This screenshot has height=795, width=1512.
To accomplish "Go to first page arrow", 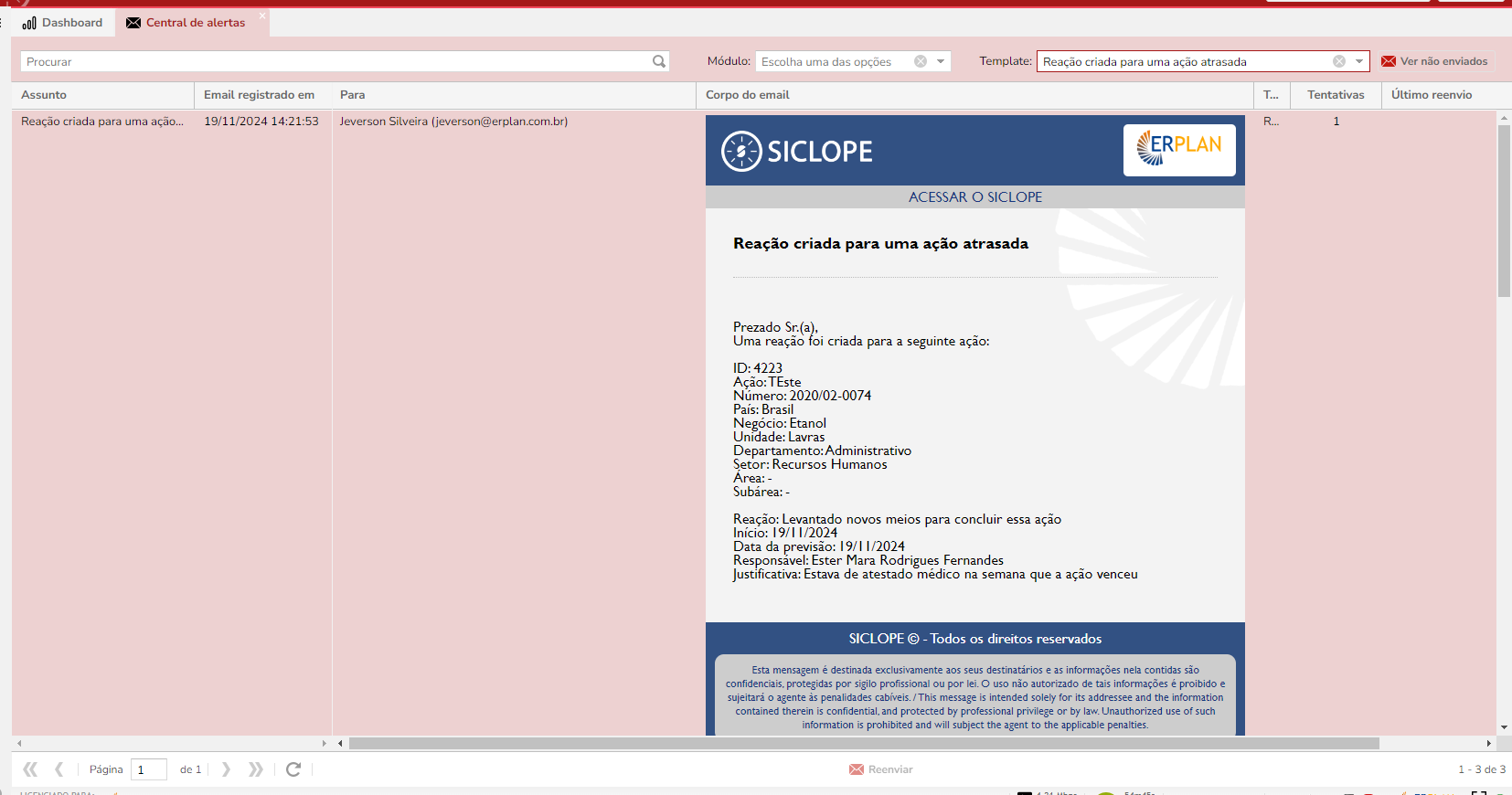I will 30,769.
